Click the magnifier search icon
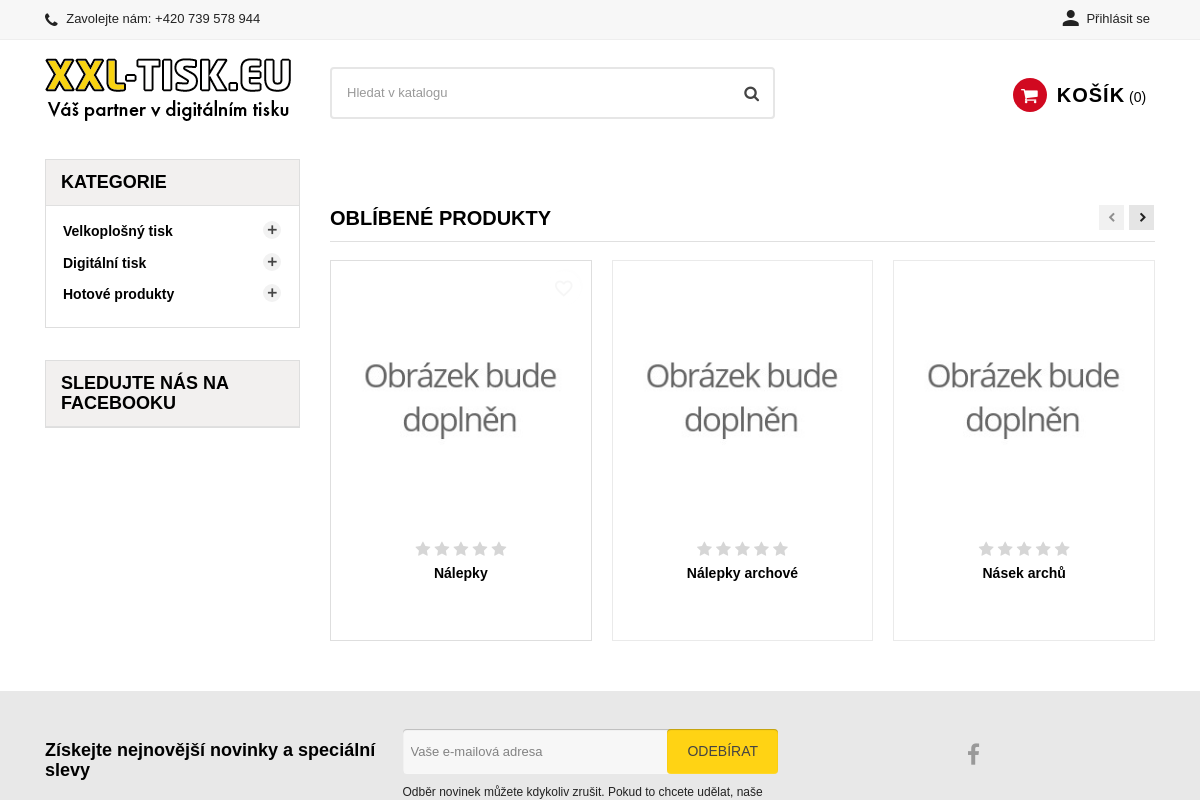The width and height of the screenshot is (1200, 800). point(751,93)
